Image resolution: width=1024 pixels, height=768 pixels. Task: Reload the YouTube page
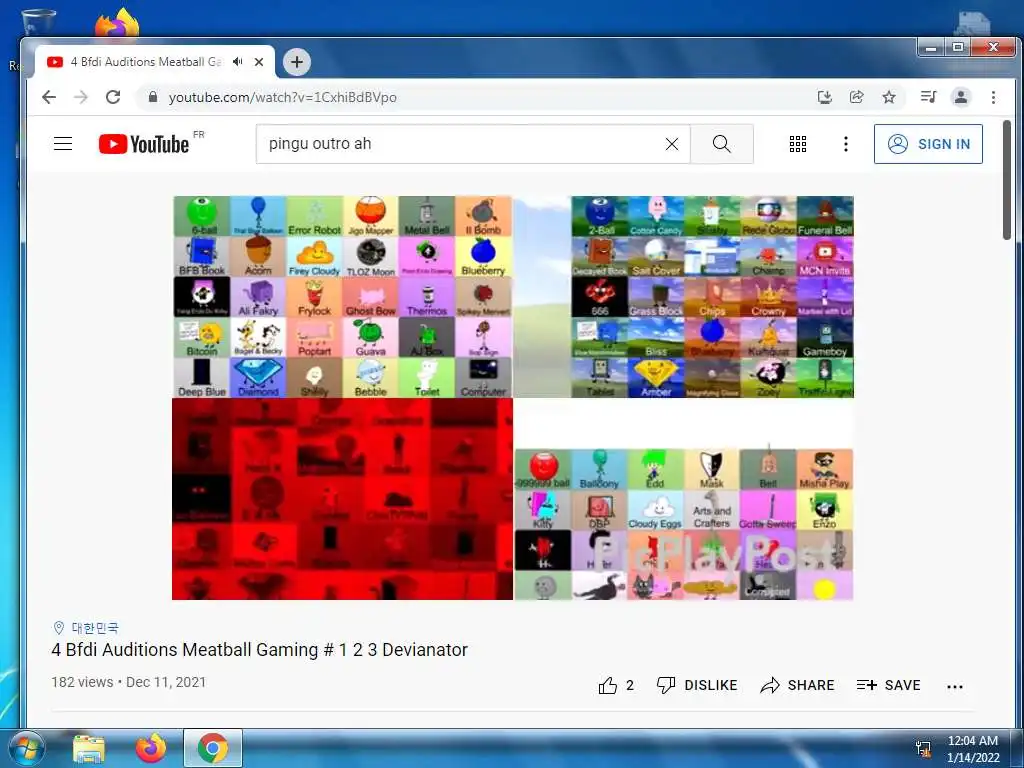coord(113,97)
